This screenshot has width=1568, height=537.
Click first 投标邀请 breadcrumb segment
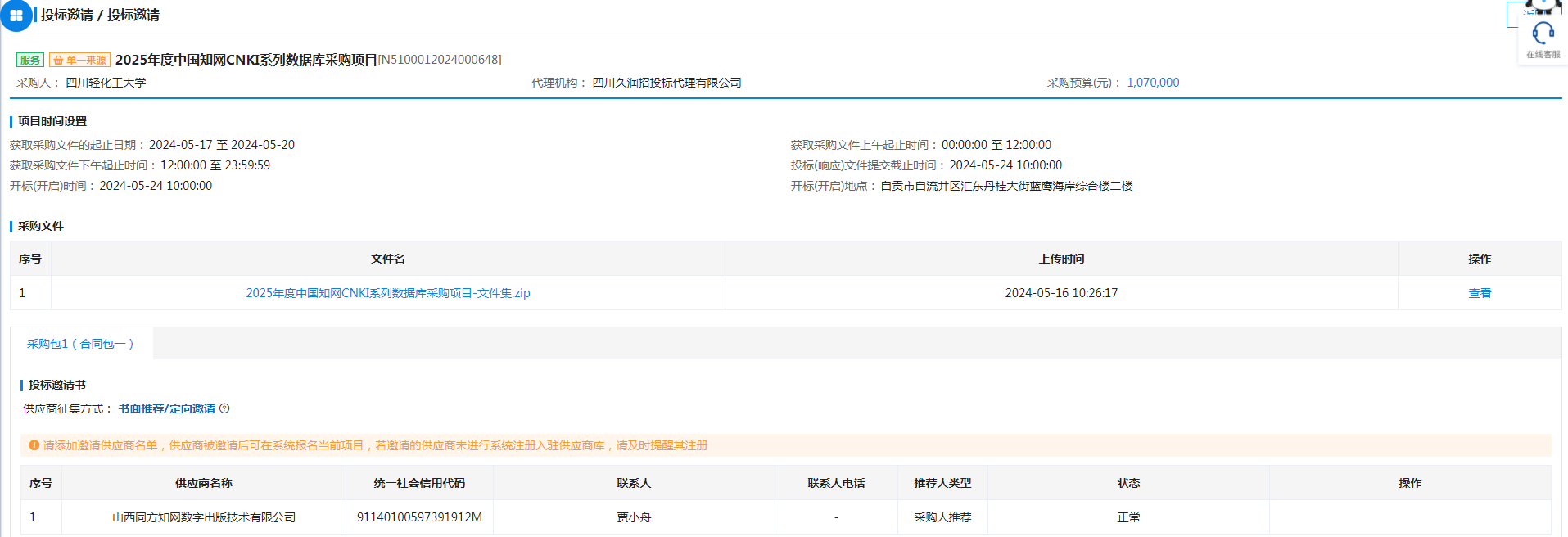click(67, 15)
